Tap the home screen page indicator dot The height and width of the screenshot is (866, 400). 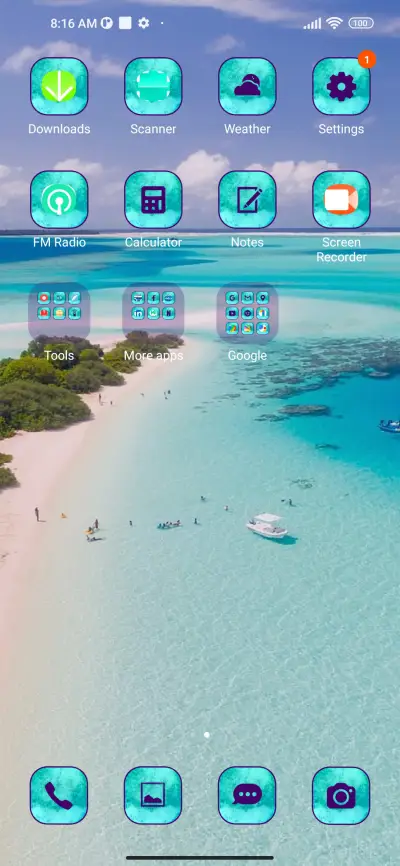[x=207, y=735]
